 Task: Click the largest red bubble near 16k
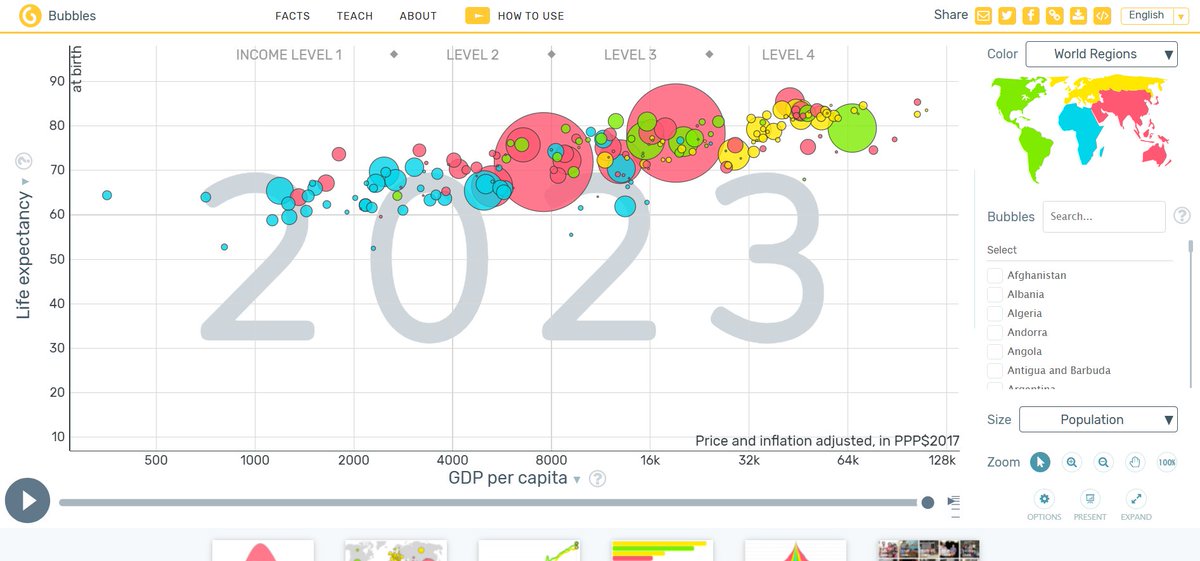point(676,133)
